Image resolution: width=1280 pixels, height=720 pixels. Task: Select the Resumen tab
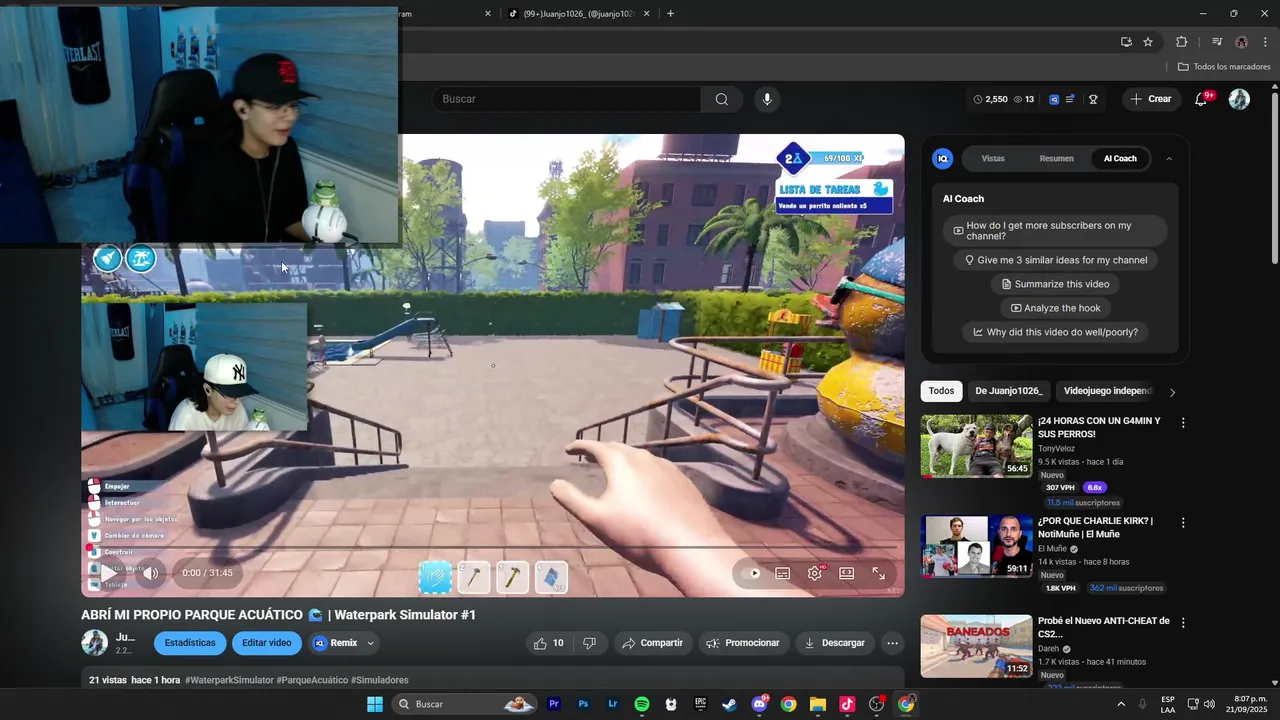[1056, 158]
